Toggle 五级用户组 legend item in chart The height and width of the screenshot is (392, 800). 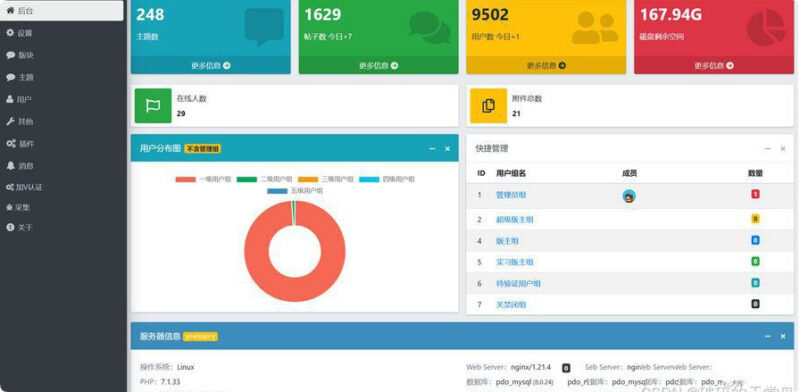tap(295, 191)
